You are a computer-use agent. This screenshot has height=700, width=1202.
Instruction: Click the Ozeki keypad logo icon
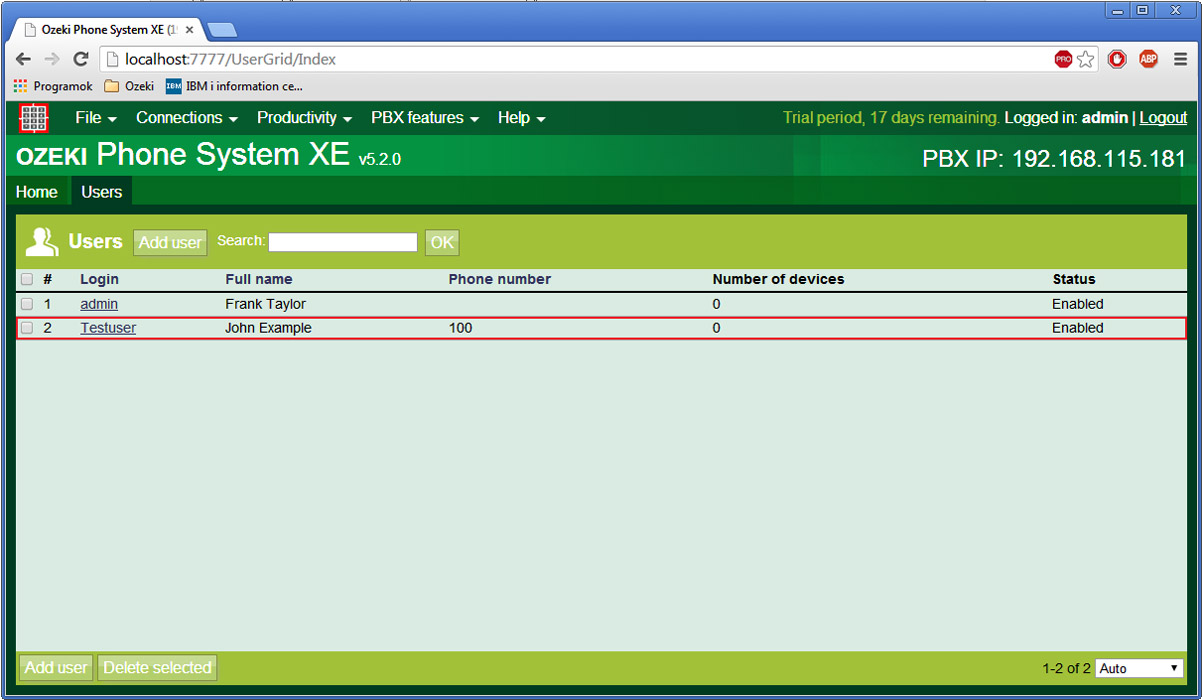[x=34, y=118]
